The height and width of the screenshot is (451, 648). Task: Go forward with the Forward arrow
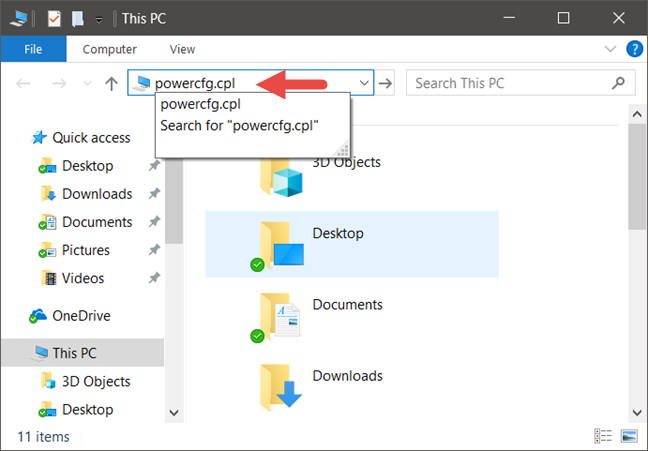[x=59, y=84]
